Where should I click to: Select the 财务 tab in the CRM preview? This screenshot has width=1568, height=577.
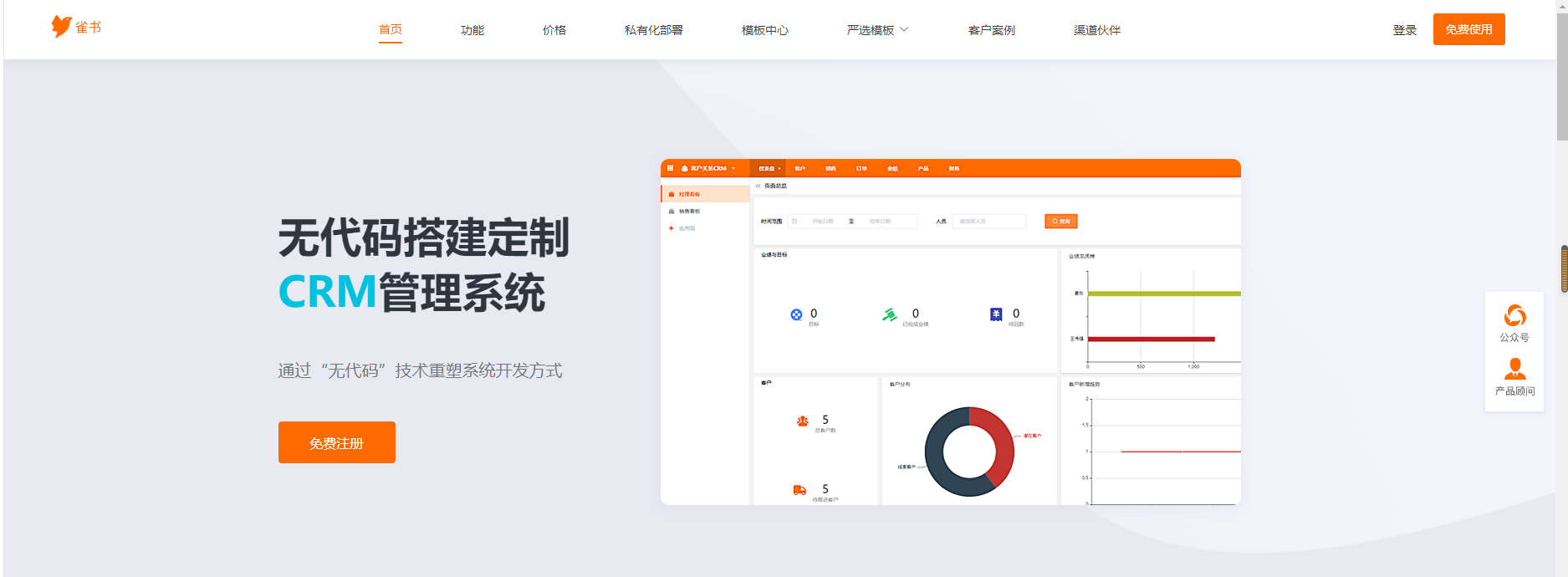click(954, 168)
